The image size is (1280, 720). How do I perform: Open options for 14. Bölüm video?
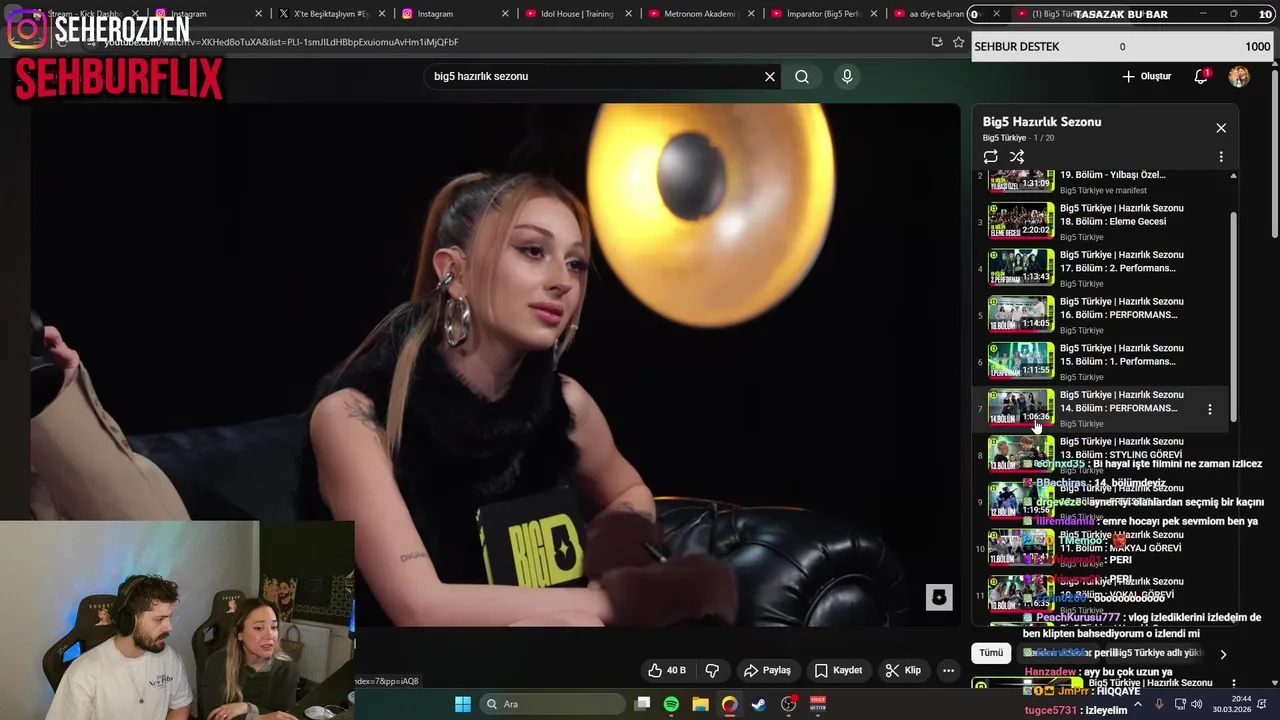(1210, 409)
